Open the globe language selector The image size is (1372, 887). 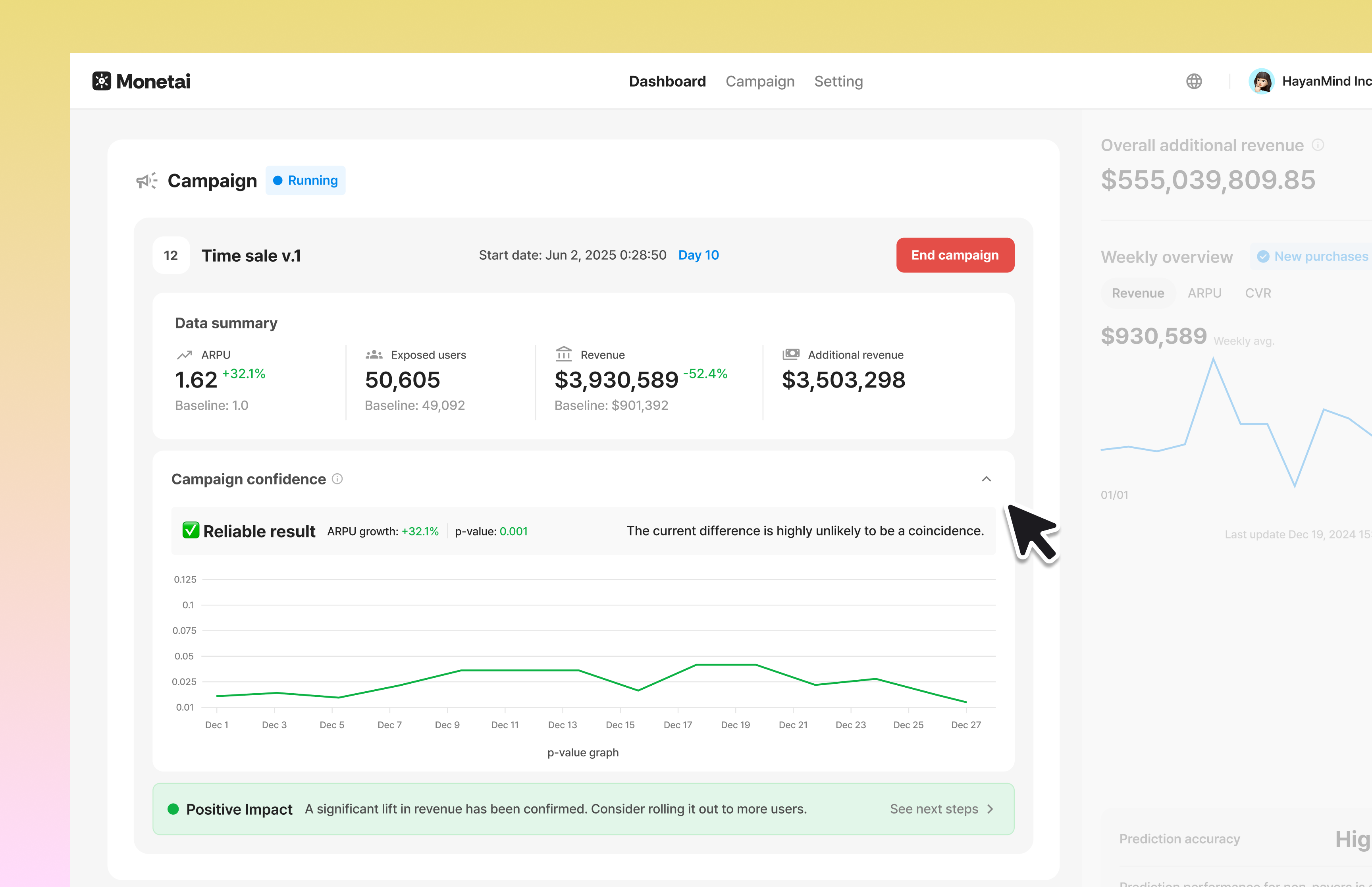1193,81
